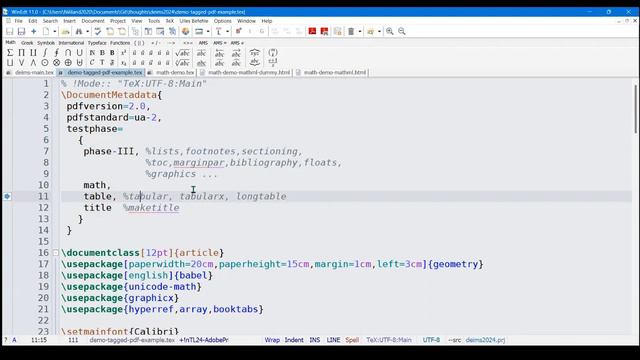
Task: Insert the Sigma sum symbol
Action: click(10, 53)
